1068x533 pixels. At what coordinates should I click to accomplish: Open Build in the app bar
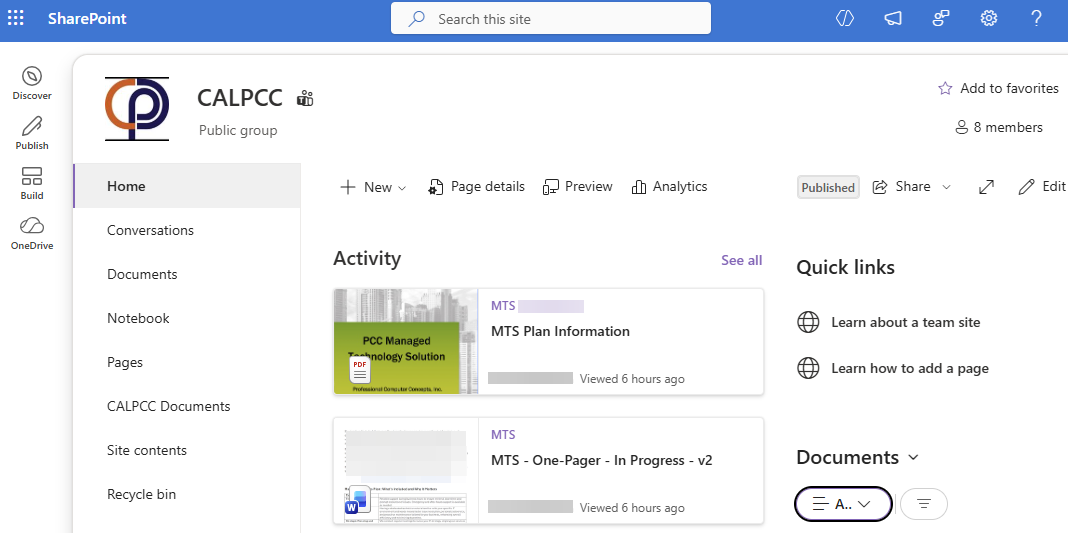pos(32,184)
